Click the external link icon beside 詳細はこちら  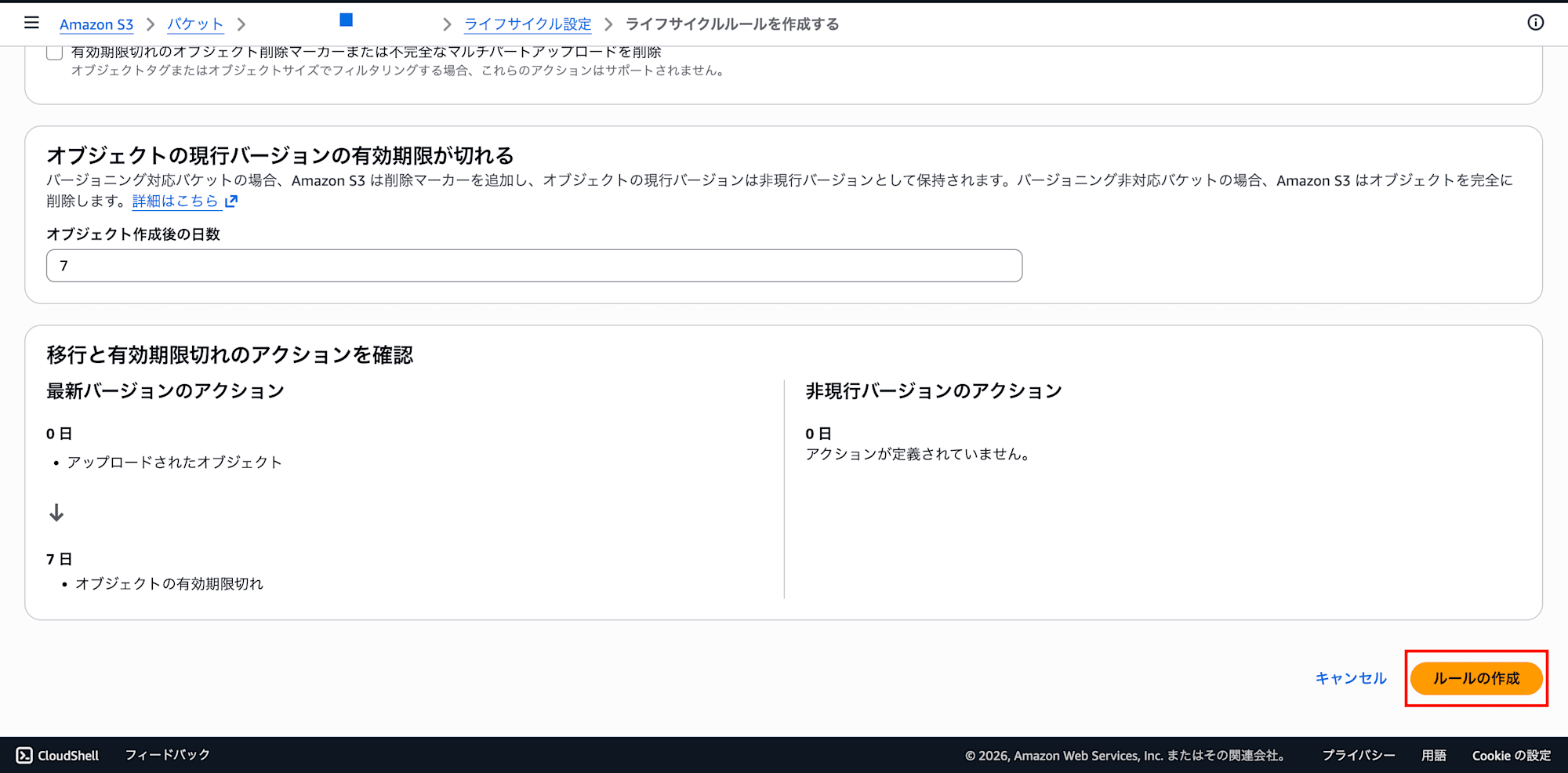[x=230, y=201]
